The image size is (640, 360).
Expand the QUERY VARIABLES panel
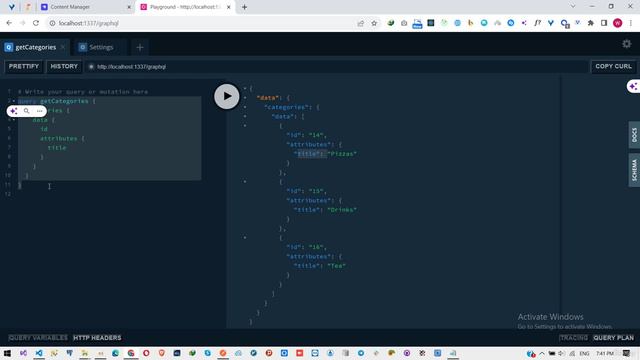tap(38, 338)
